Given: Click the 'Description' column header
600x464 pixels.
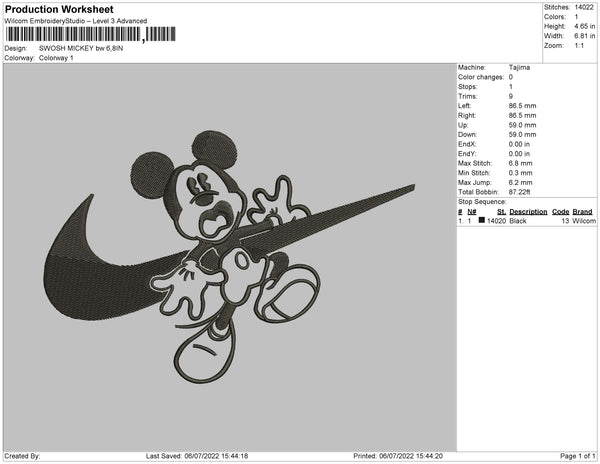Looking at the screenshot, I should (528, 212).
